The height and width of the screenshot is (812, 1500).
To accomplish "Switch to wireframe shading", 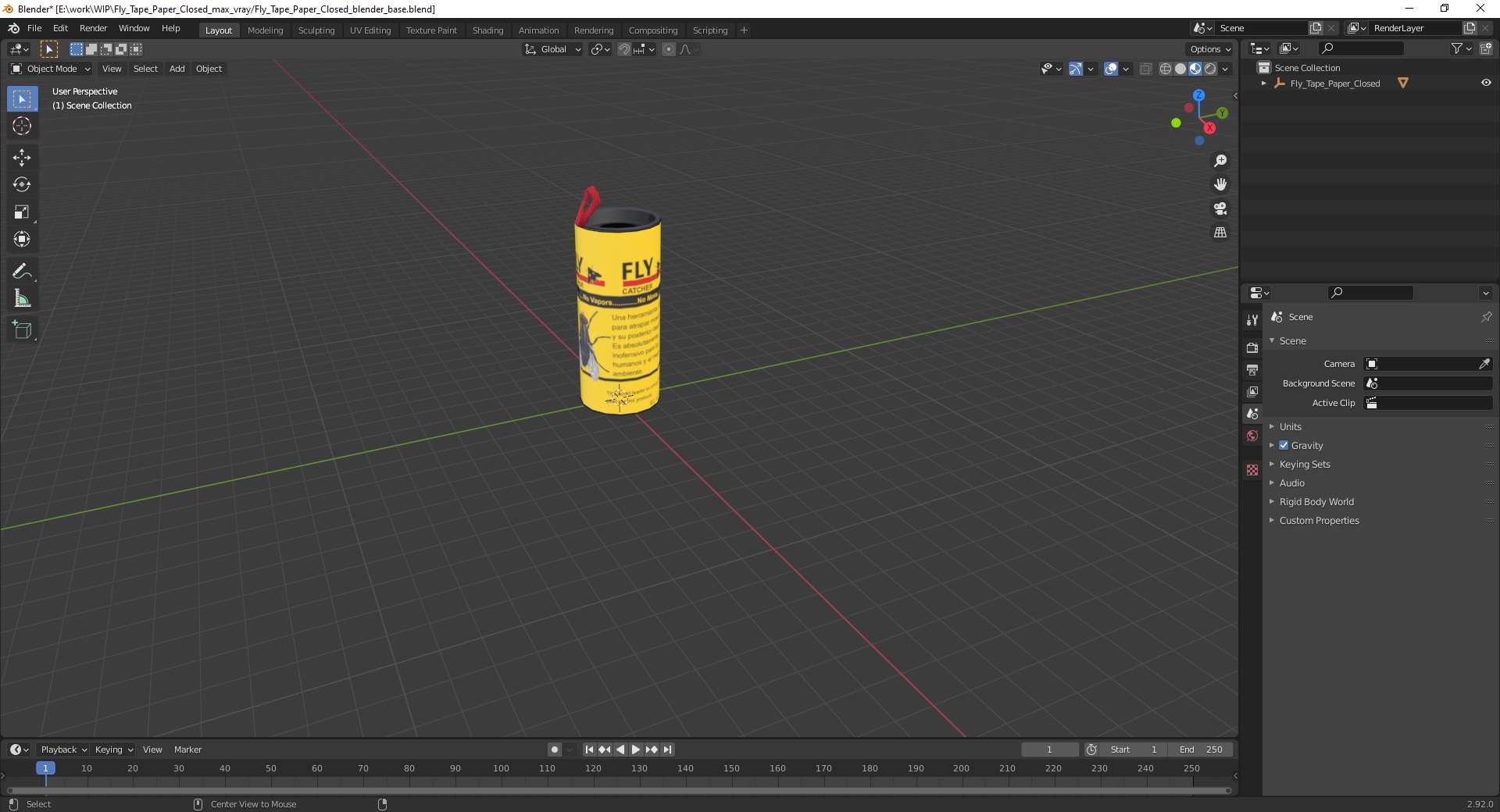I will pos(1166,69).
